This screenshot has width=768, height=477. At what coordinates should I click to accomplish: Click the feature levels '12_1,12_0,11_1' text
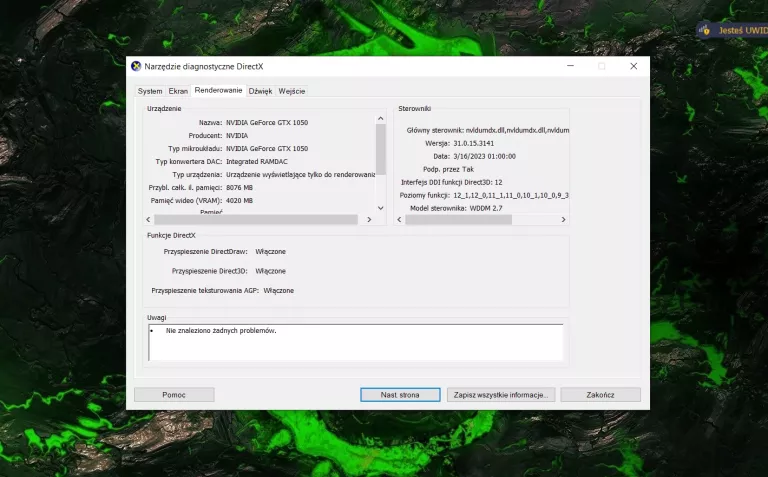pos(511,195)
